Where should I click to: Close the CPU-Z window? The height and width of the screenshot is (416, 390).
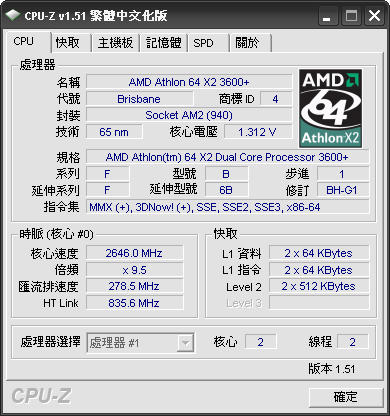coord(374,16)
